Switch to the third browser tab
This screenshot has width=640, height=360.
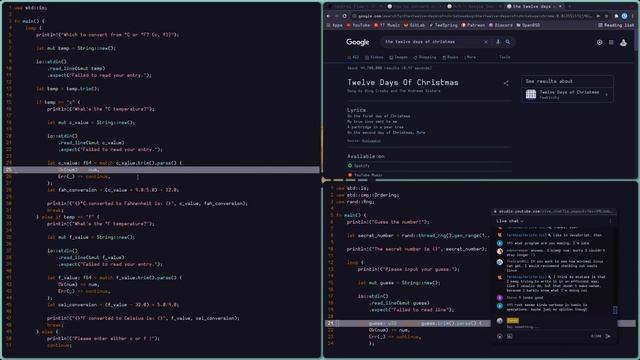click(x=474, y=6)
